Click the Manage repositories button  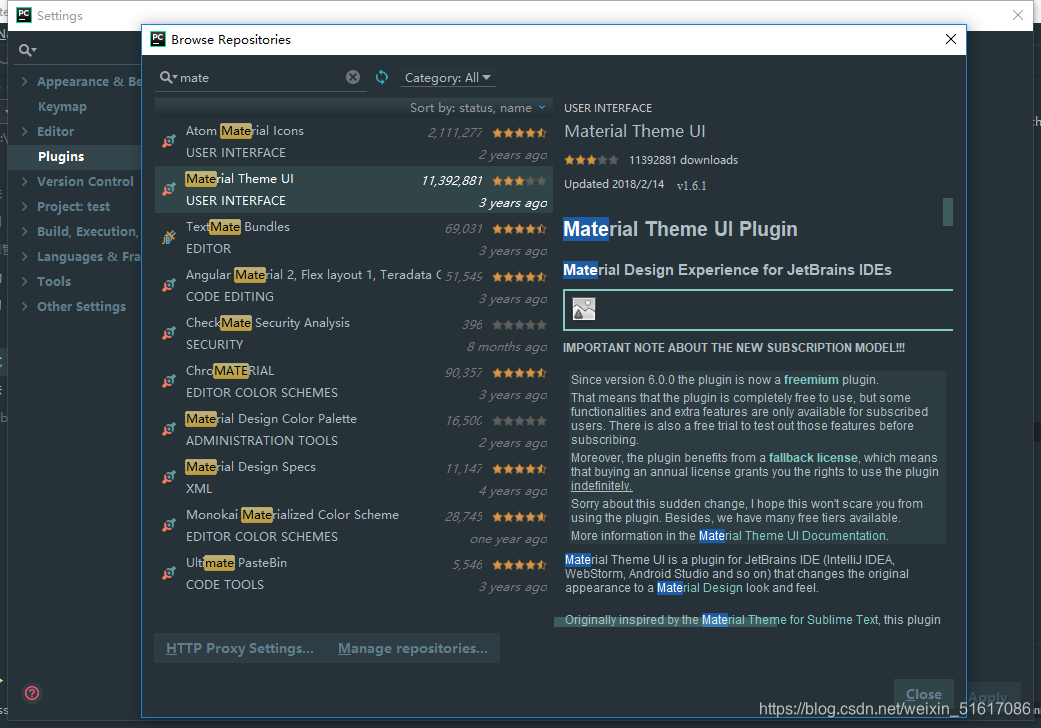coord(413,648)
